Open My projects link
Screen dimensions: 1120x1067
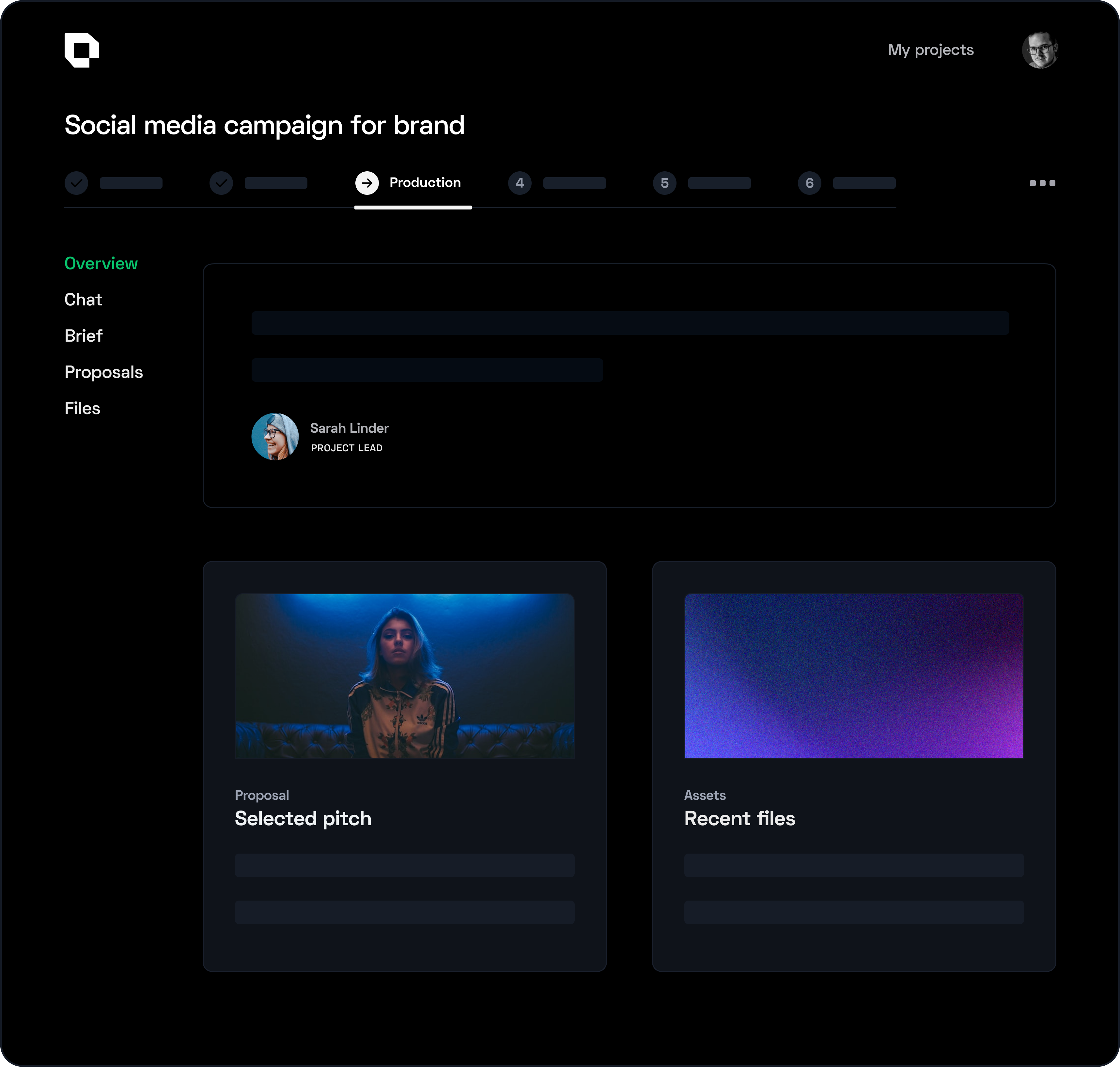pos(931,50)
